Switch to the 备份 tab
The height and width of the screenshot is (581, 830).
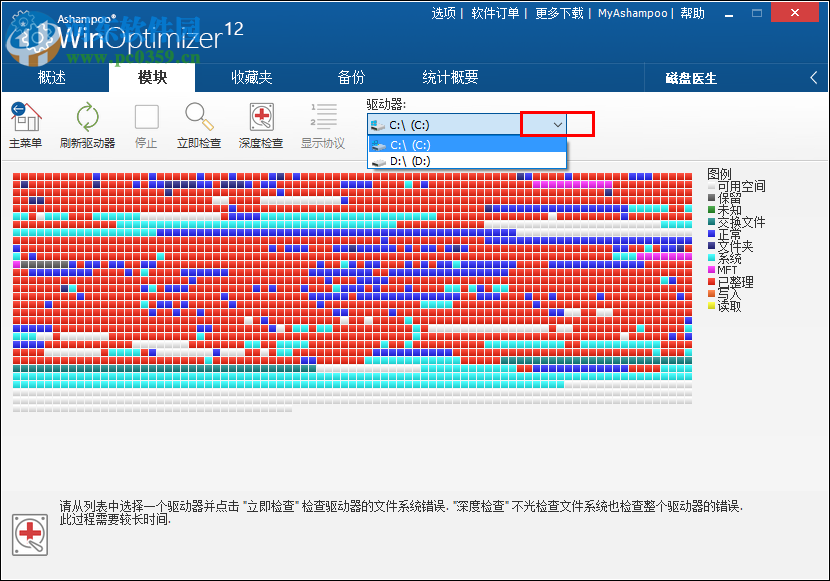coord(351,76)
